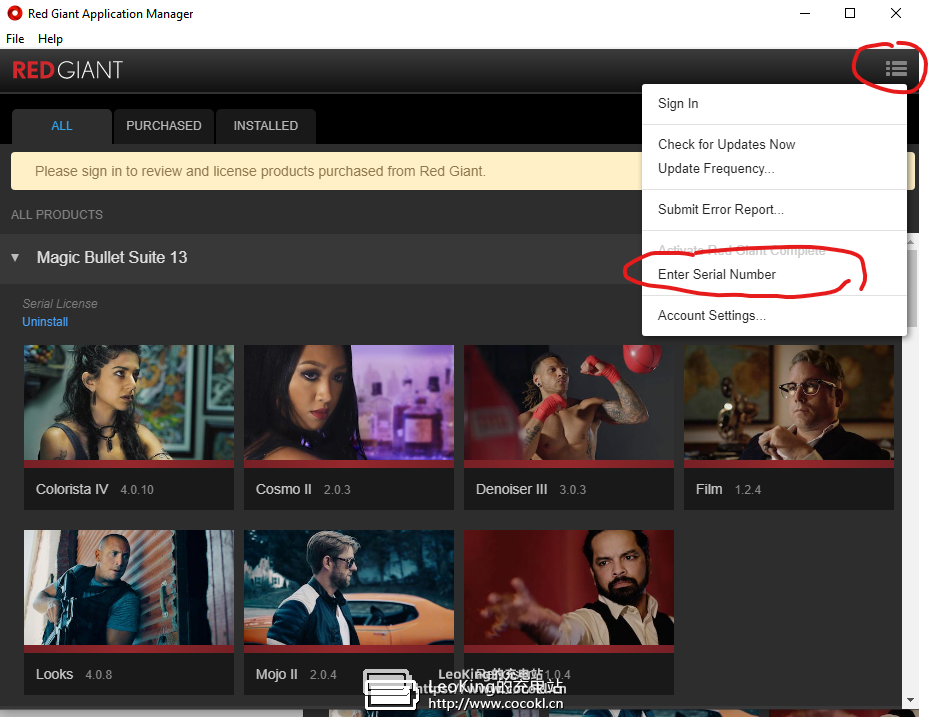Click the sign-in notice banner text
The width and height of the screenshot is (929, 717).
260,171
